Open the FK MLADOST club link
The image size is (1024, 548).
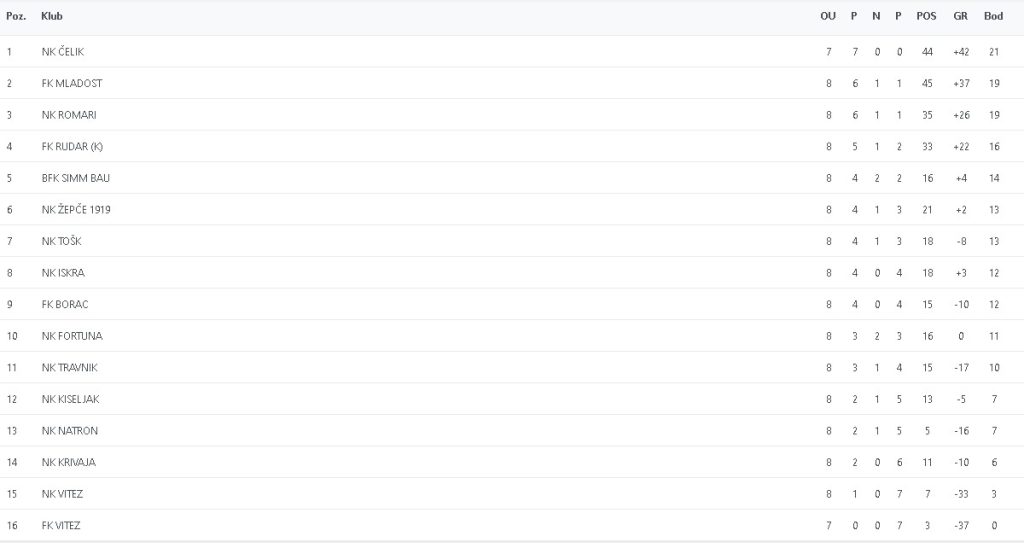click(x=72, y=83)
